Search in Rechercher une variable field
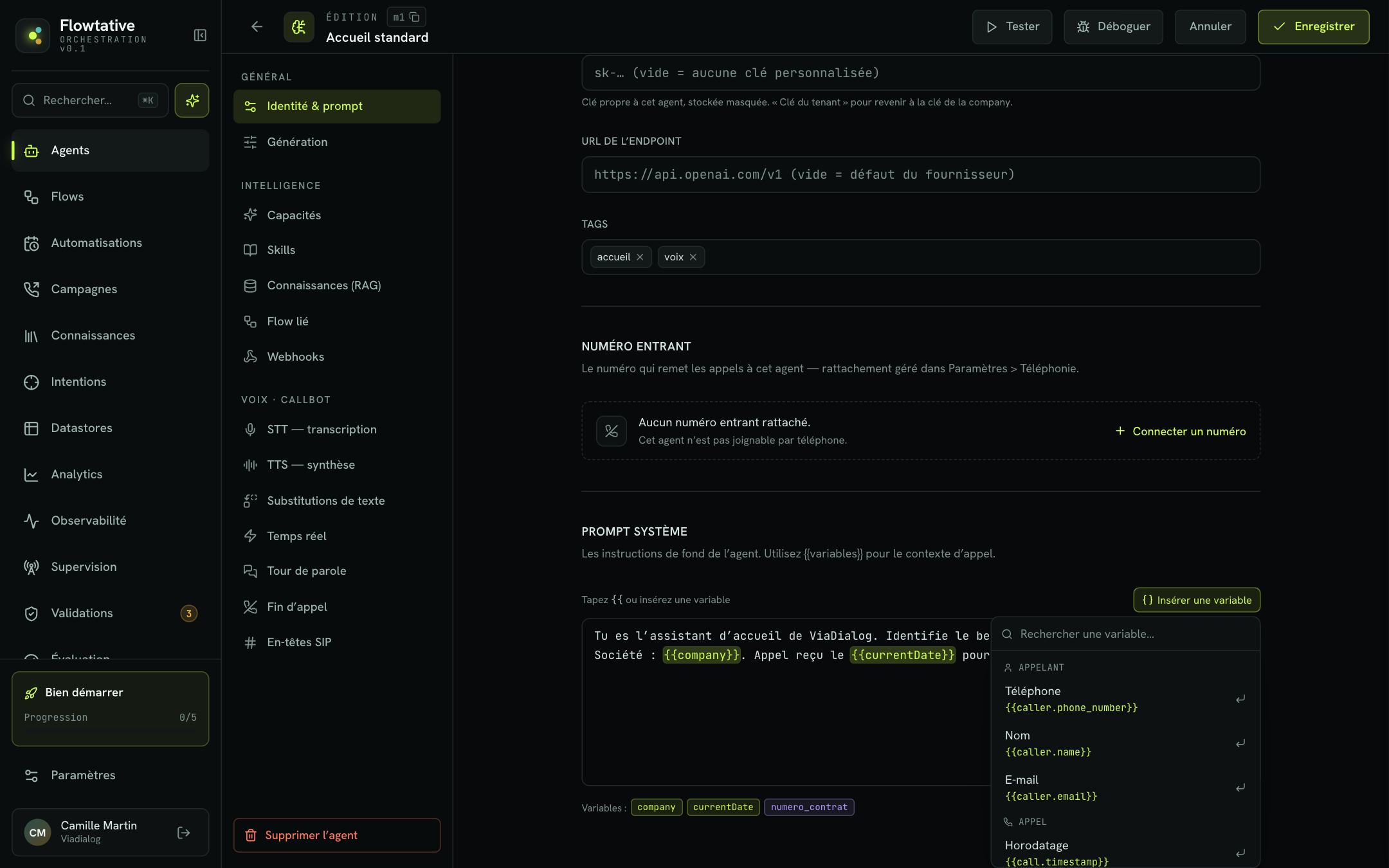 1125,634
